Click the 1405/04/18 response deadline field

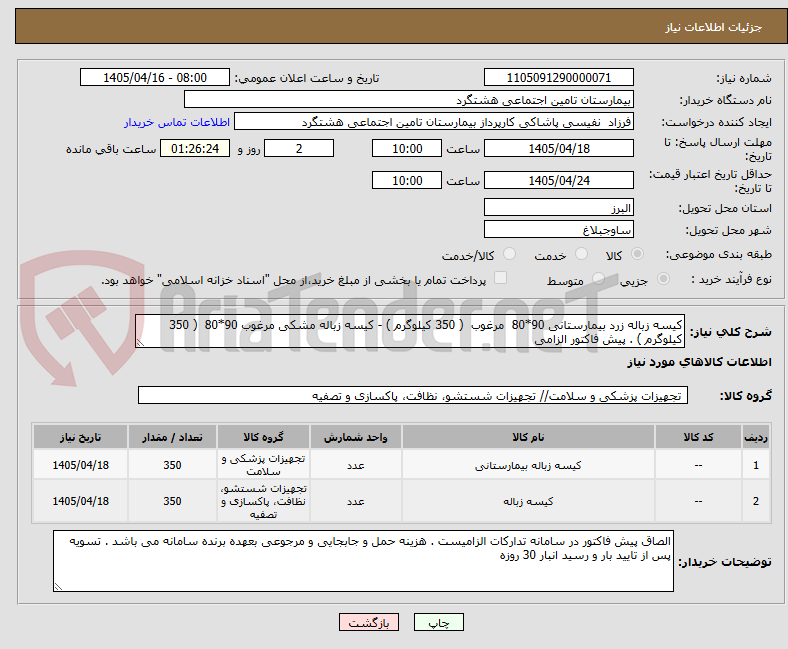point(559,148)
